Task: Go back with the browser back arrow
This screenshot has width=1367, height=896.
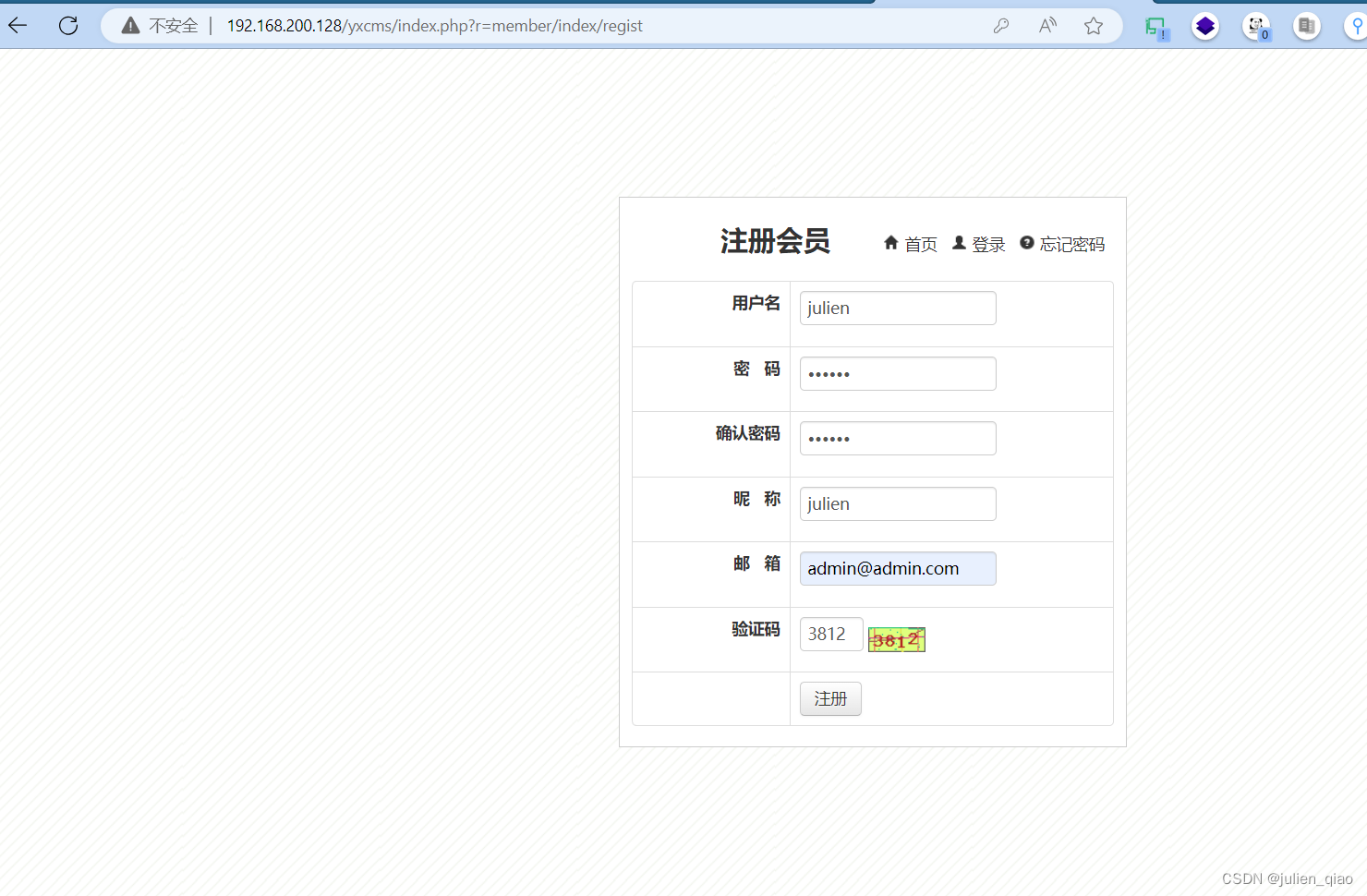Action: coord(18,26)
